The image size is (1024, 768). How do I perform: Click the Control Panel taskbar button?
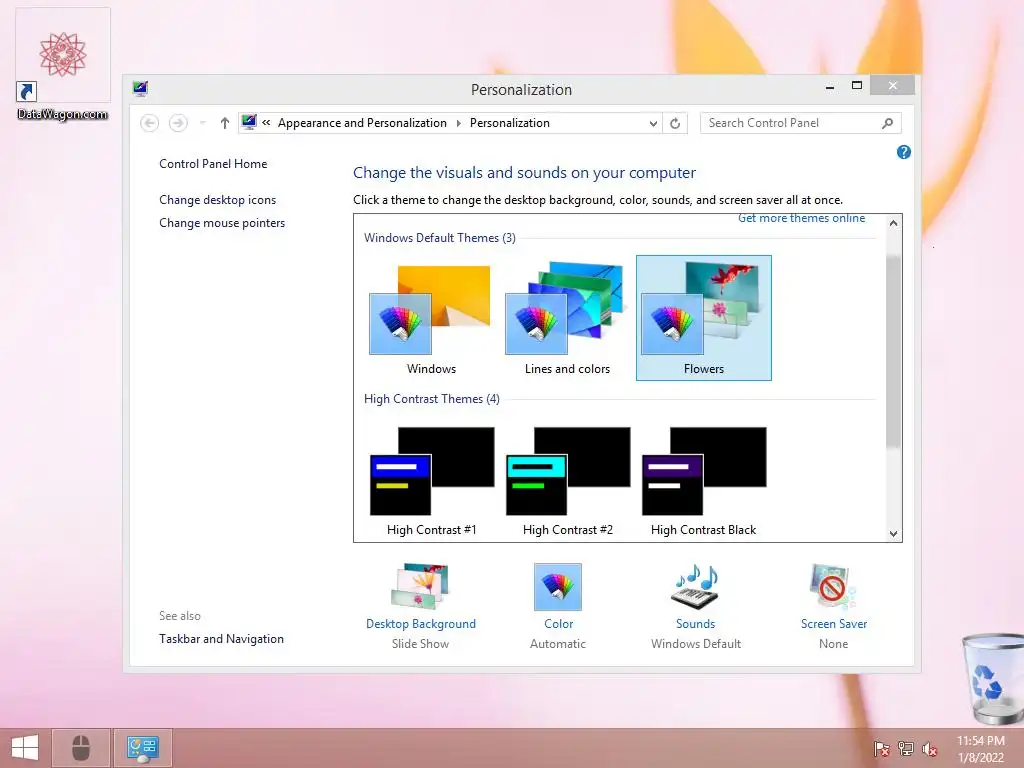coord(143,748)
